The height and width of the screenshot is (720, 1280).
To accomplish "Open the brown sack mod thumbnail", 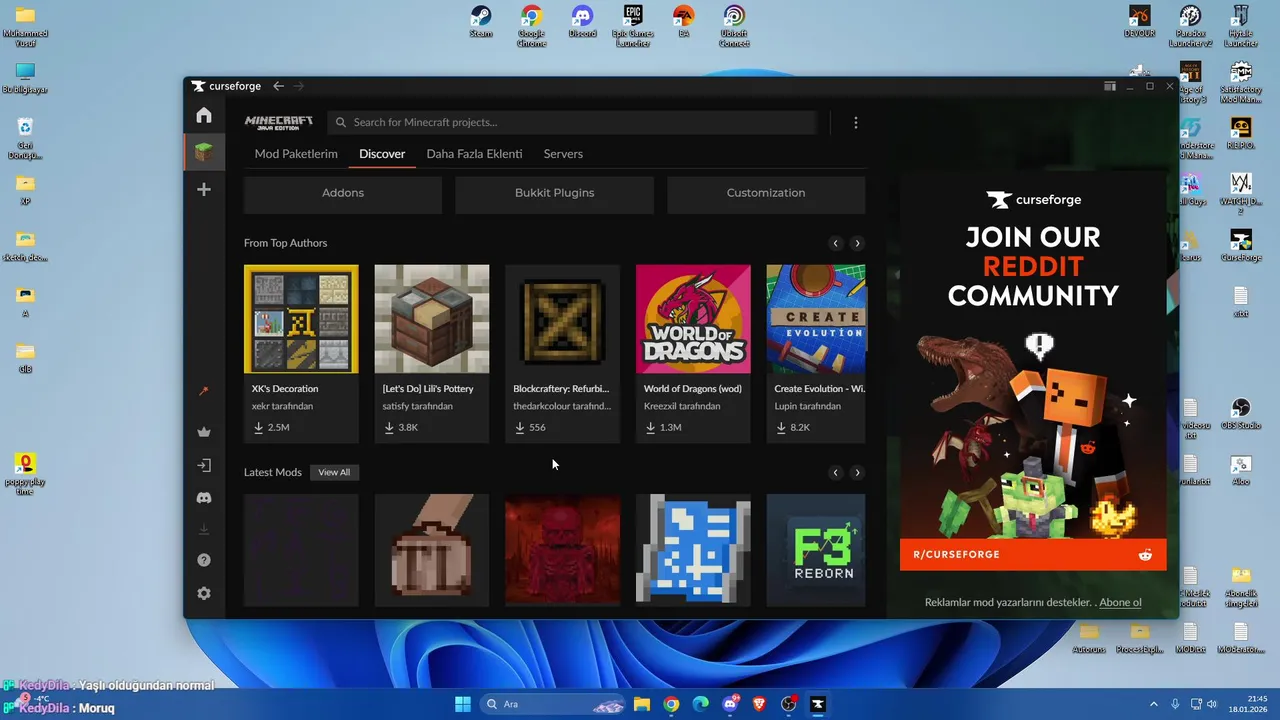I will tap(432, 550).
